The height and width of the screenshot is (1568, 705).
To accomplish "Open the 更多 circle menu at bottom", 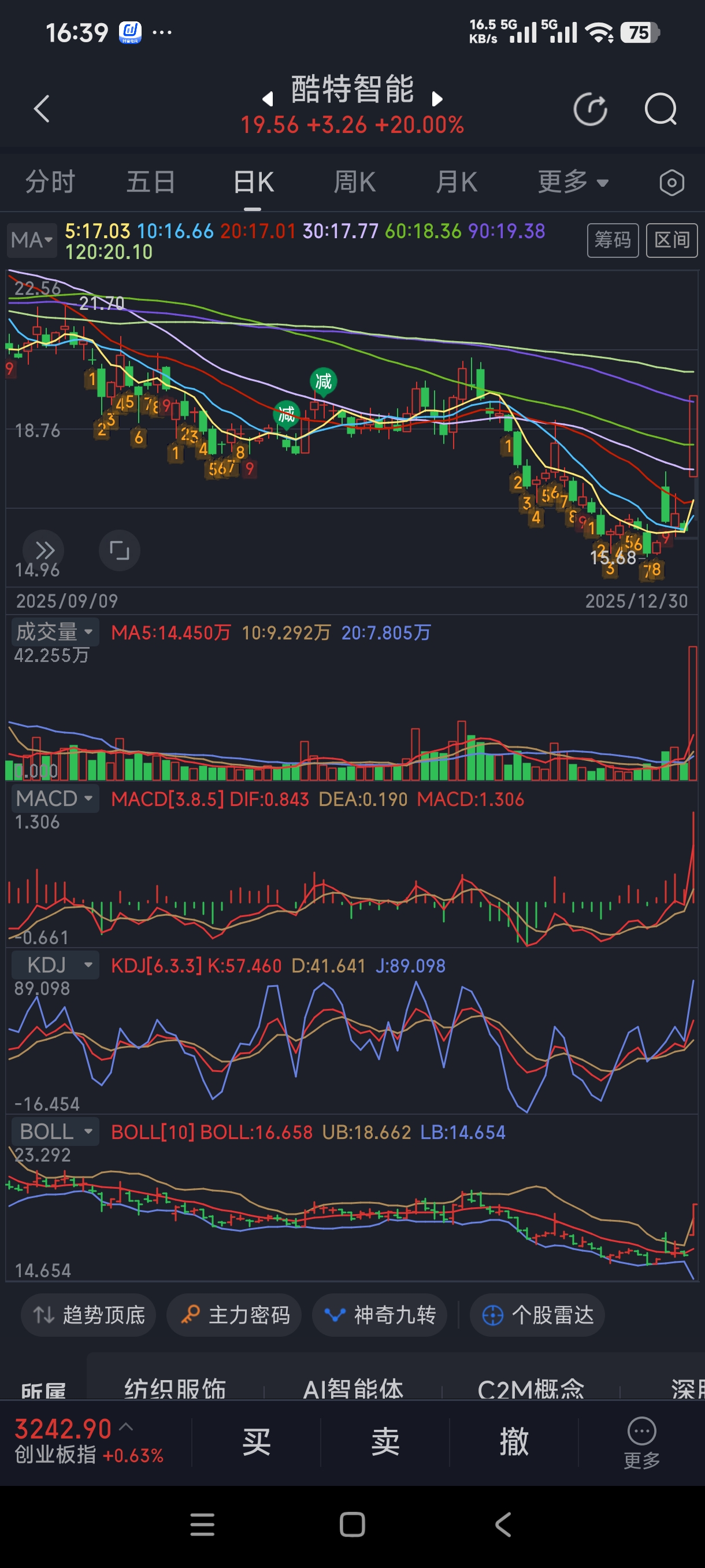I will tap(641, 1441).
